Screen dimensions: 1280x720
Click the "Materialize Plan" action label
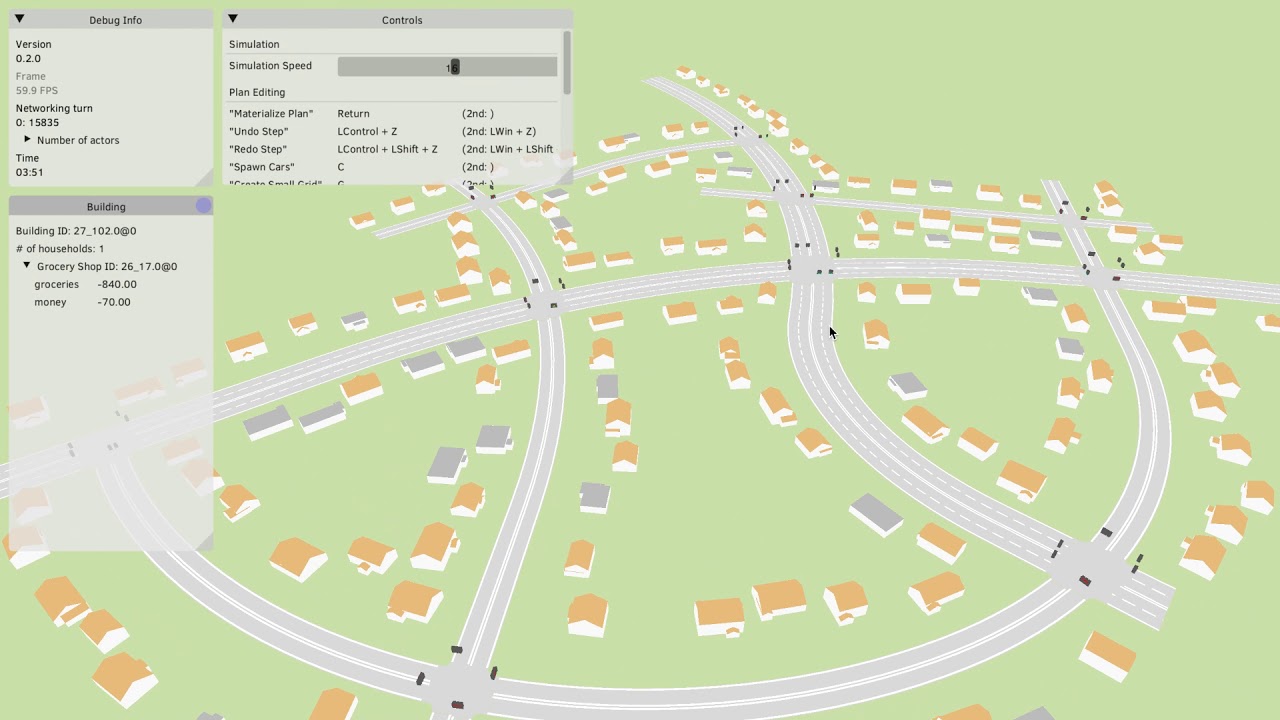coord(271,114)
